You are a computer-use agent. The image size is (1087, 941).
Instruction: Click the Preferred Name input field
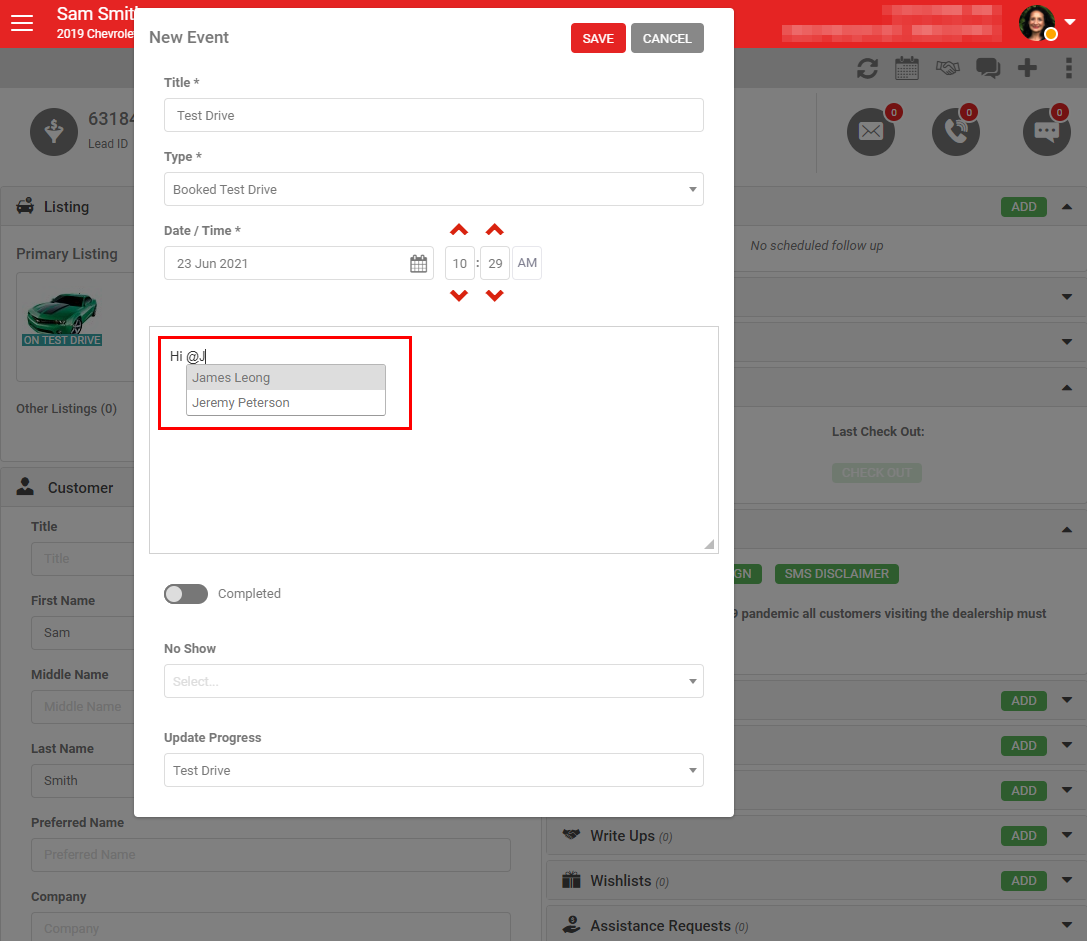click(271, 855)
